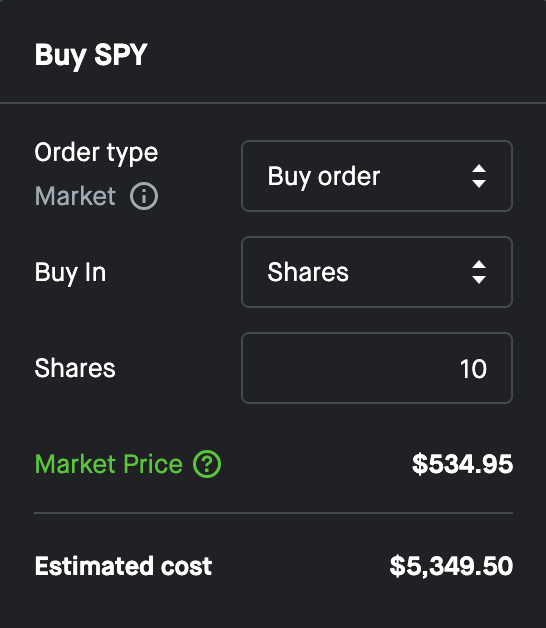546x628 pixels.
Task: Click the Shares label beside input
Action: (x=75, y=368)
